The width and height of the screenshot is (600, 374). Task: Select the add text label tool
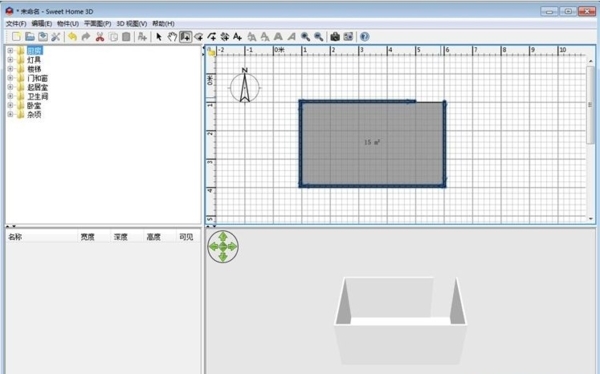tap(237, 37)
